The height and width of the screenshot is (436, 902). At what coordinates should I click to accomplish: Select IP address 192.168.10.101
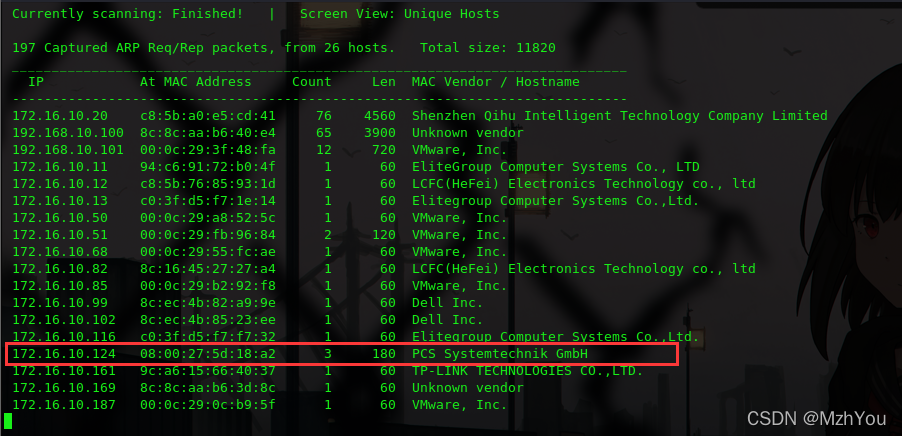(x=68, y=150)
